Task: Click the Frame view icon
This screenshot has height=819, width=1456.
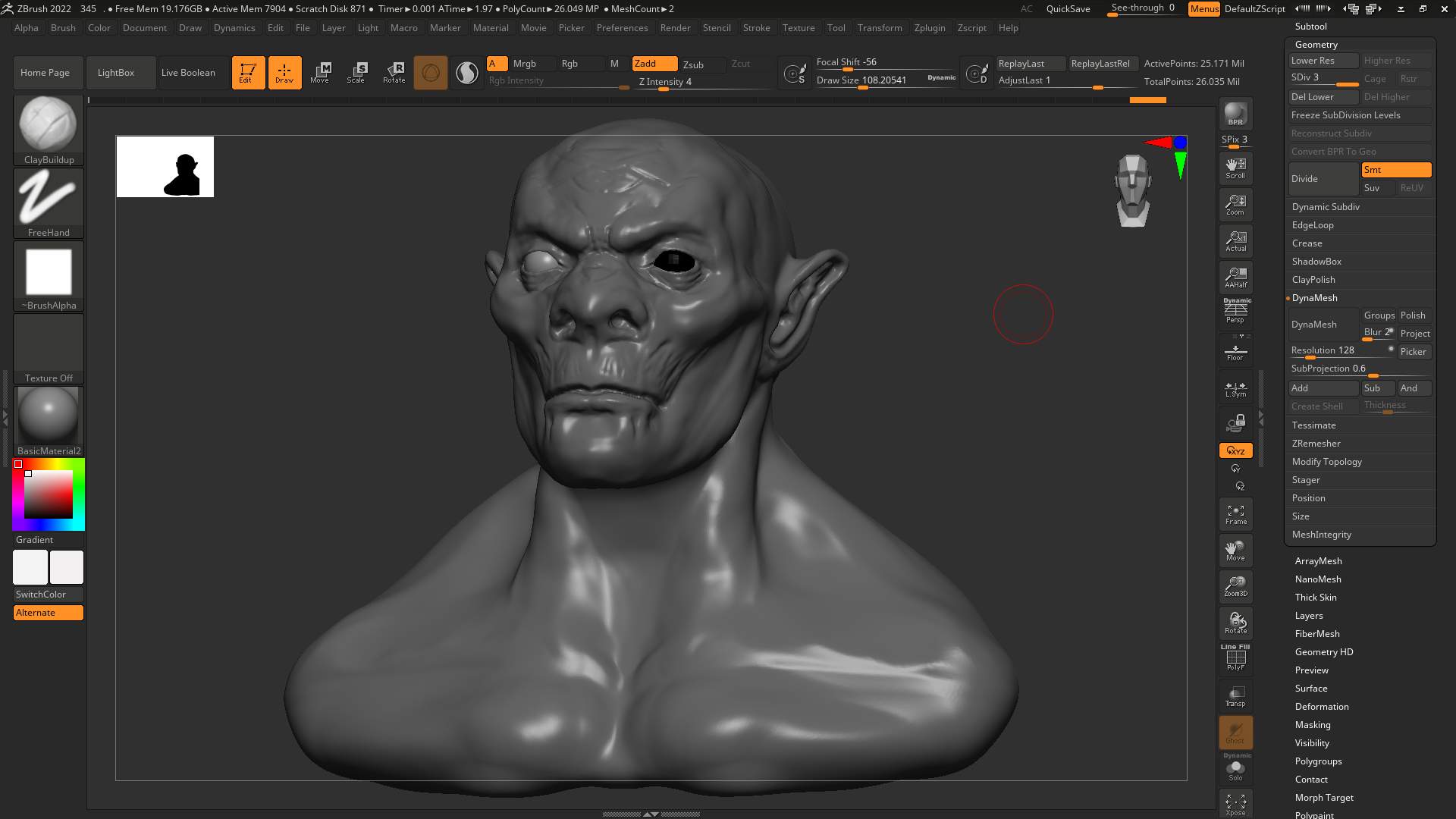Action: [1235, 514]
